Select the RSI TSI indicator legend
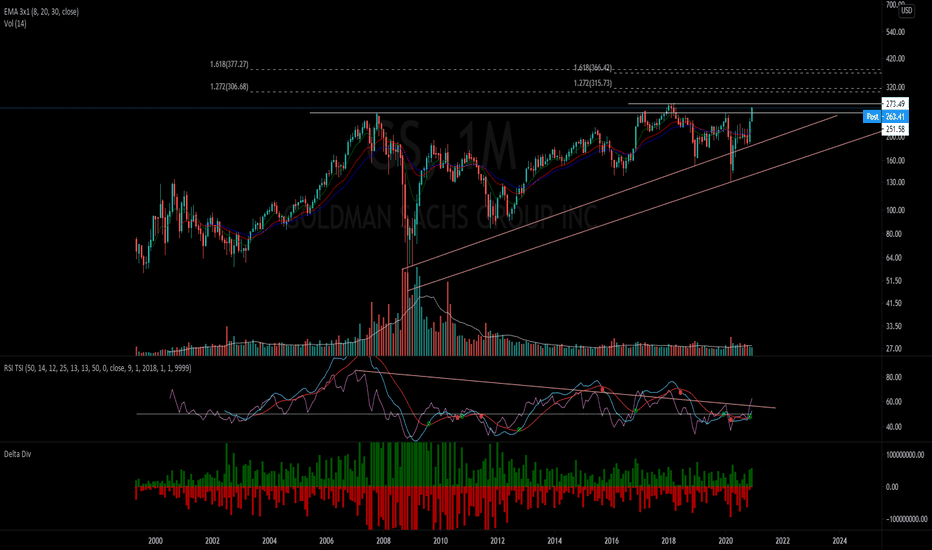Screen dimensions: 932x550 [97, 368]
